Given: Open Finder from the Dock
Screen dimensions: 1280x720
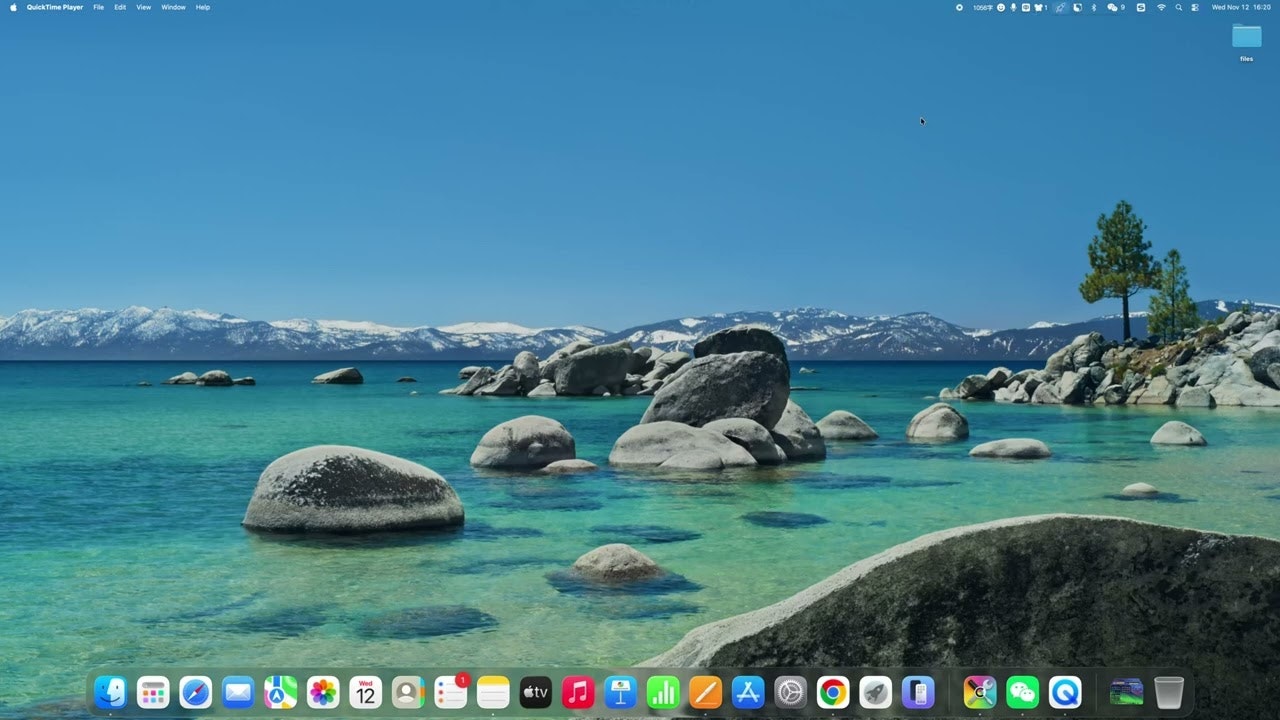Looking at the screenshot, I should (x=110, y=692).
